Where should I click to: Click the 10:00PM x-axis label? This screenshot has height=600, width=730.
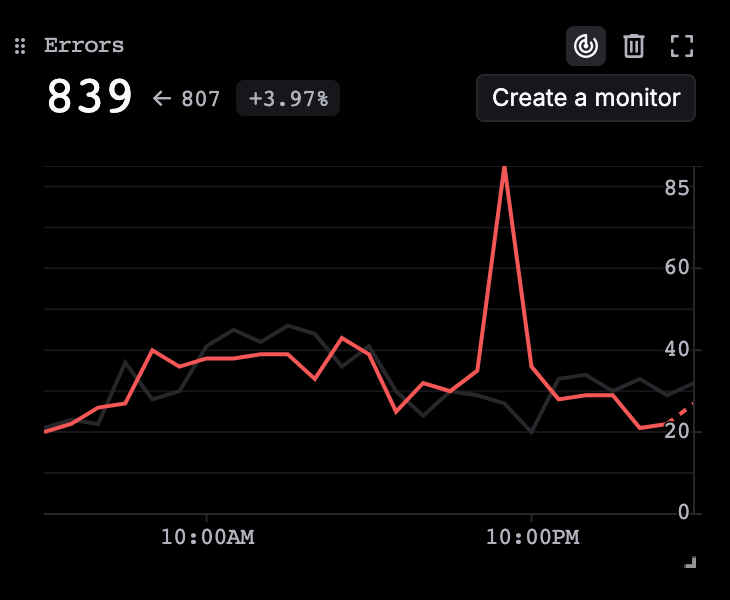click(x=533, y=537)
